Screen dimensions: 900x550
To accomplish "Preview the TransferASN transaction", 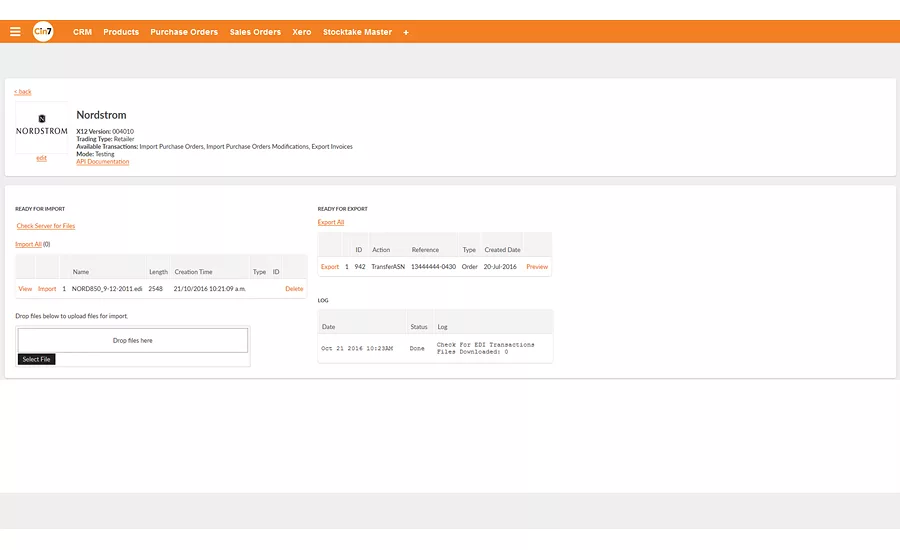I will tap(537, 267).
